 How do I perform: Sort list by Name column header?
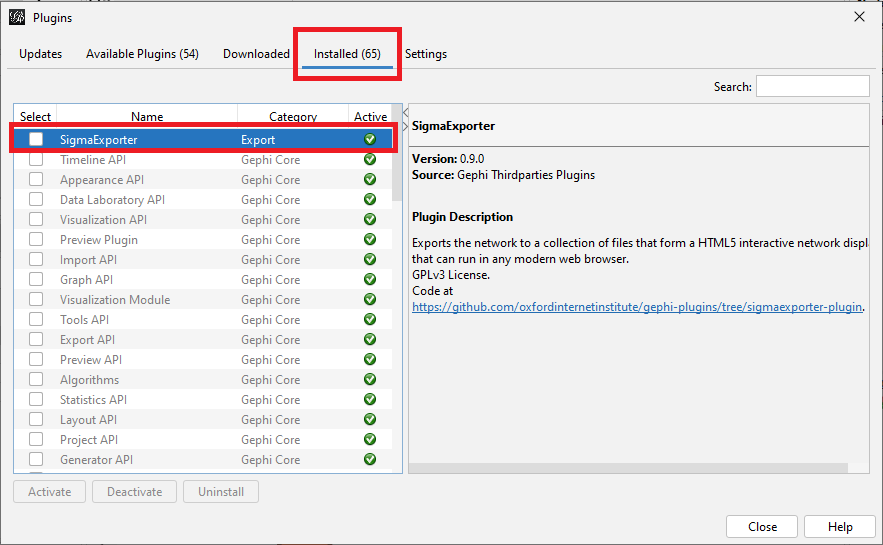coord(147,116)
